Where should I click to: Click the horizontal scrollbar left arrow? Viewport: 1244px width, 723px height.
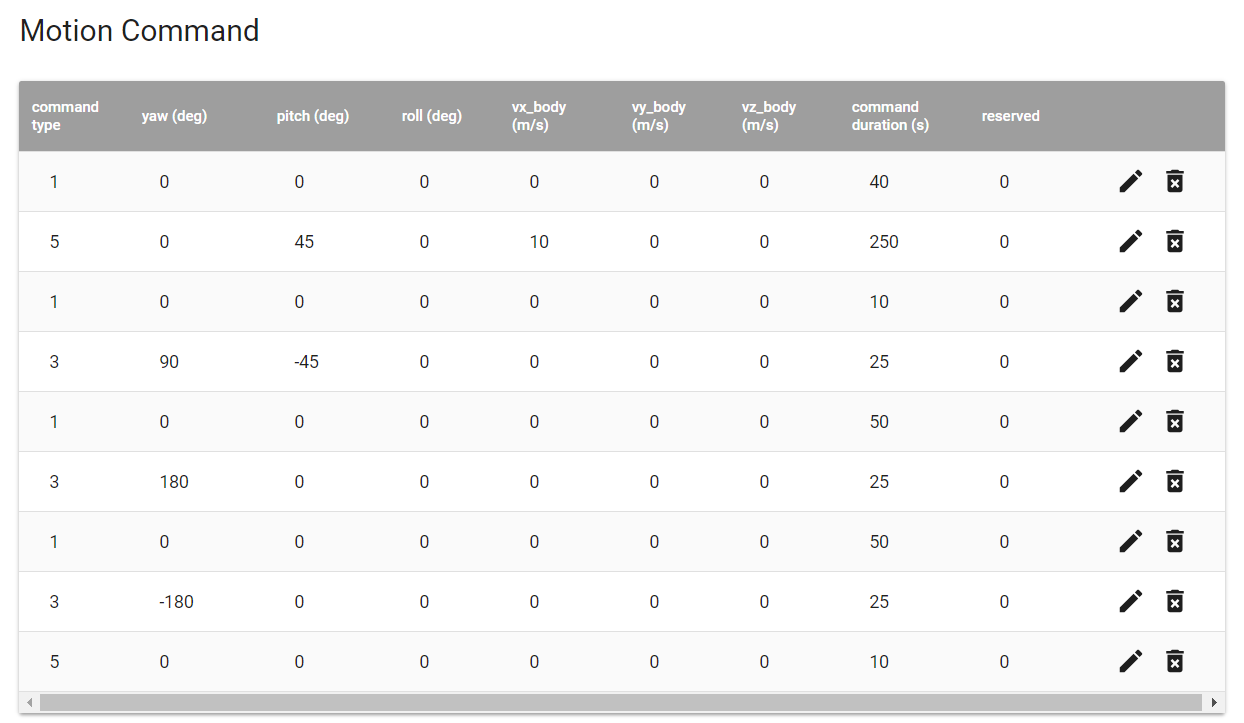(29, 703)
